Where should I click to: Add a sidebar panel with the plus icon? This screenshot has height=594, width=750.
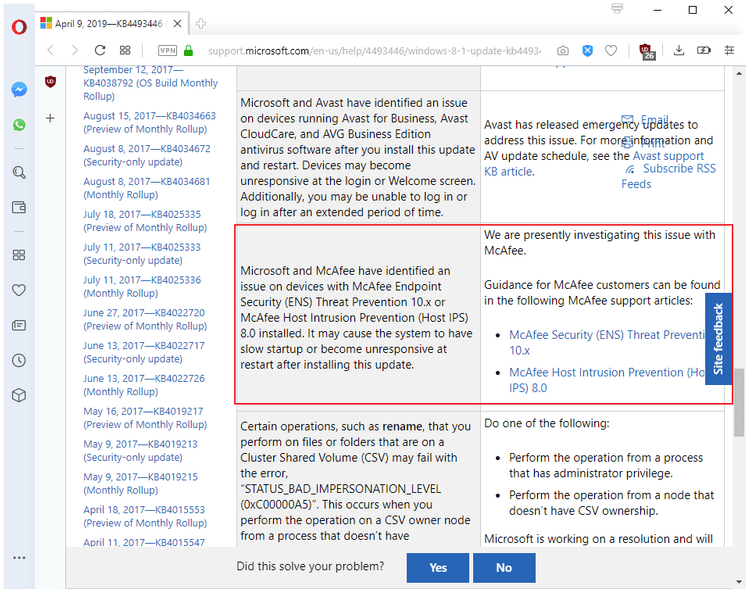(x=50, y=118)
